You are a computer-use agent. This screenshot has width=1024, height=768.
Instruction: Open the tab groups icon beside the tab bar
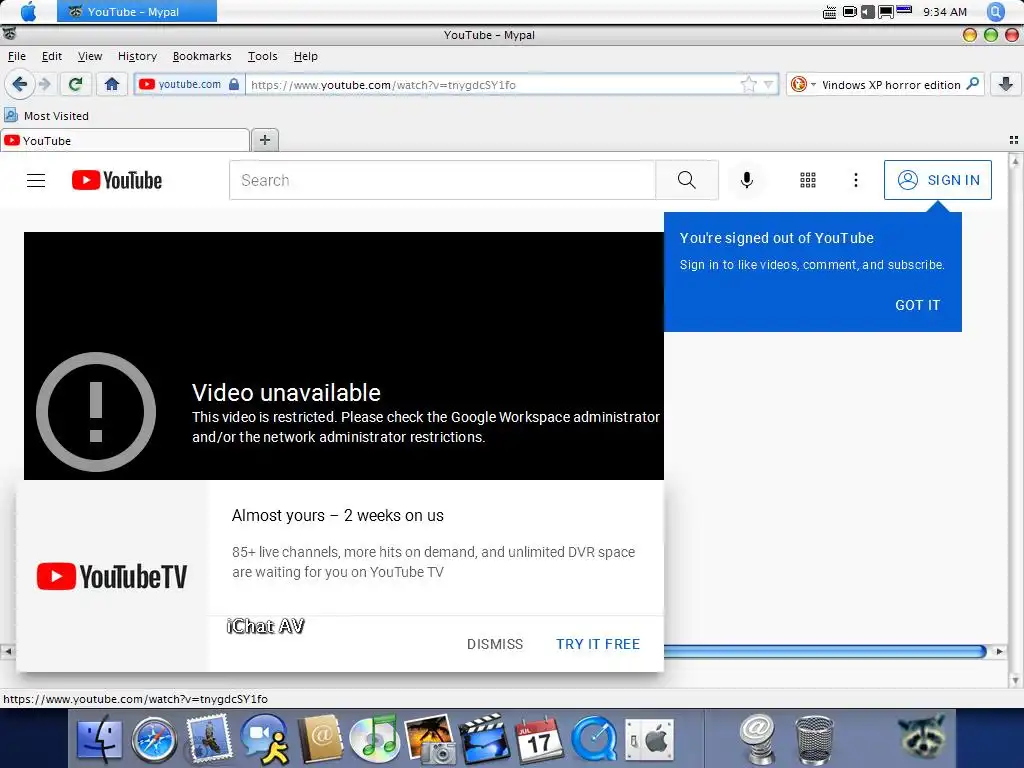[x=1014, y=140]
